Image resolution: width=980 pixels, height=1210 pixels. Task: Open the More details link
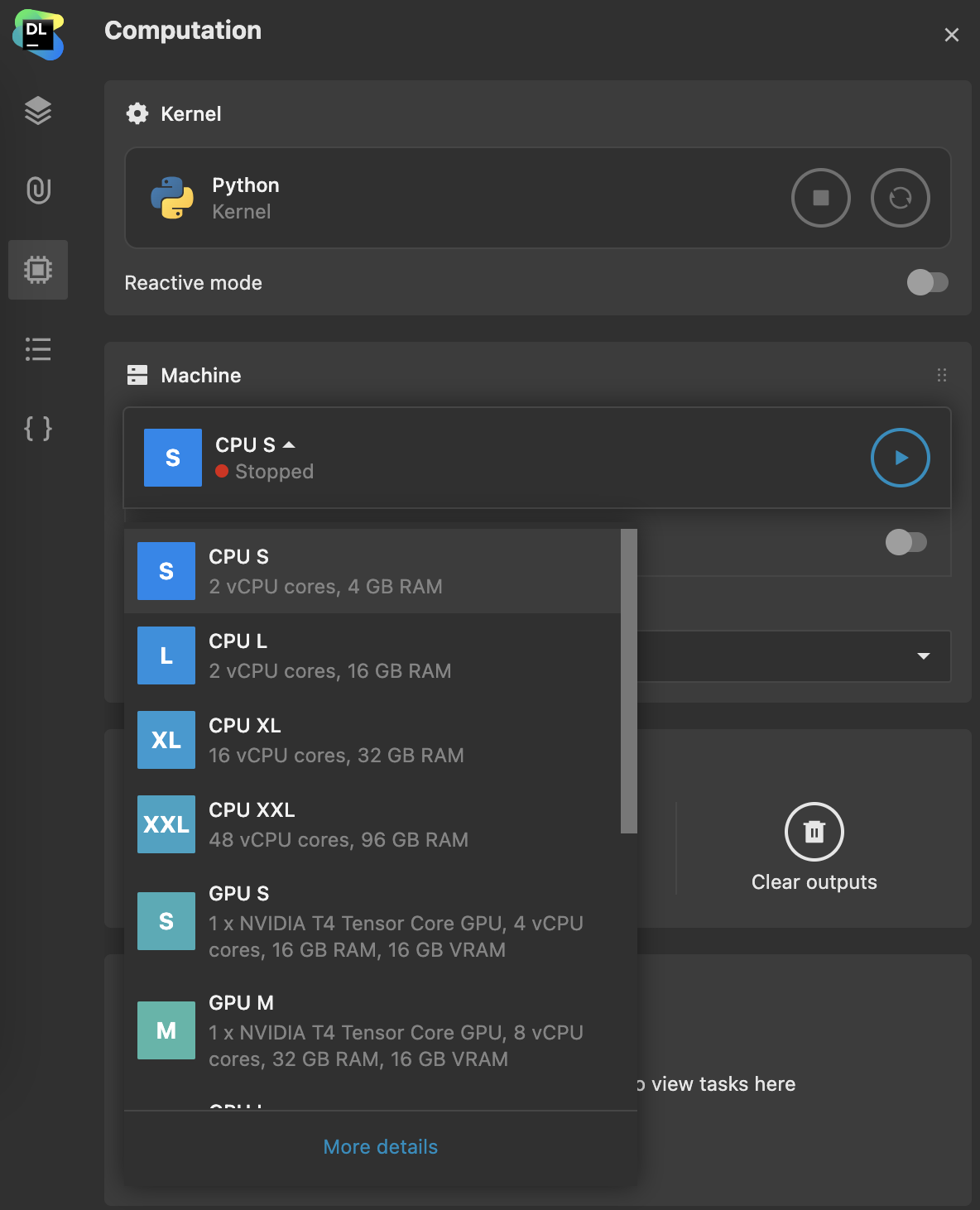point(380,1146)
